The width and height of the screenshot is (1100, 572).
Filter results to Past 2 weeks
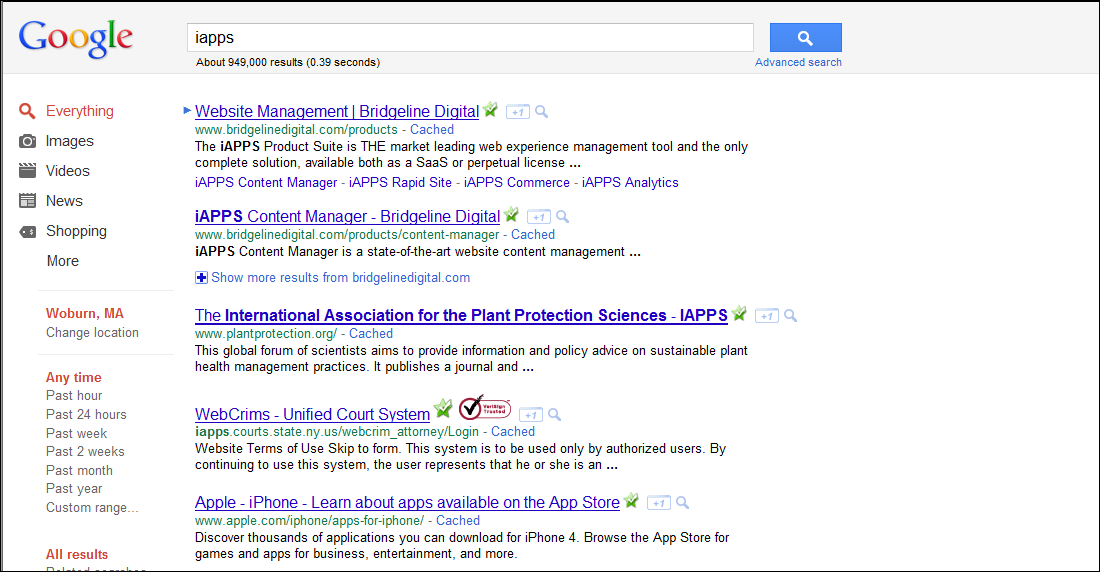click(85, 452)
